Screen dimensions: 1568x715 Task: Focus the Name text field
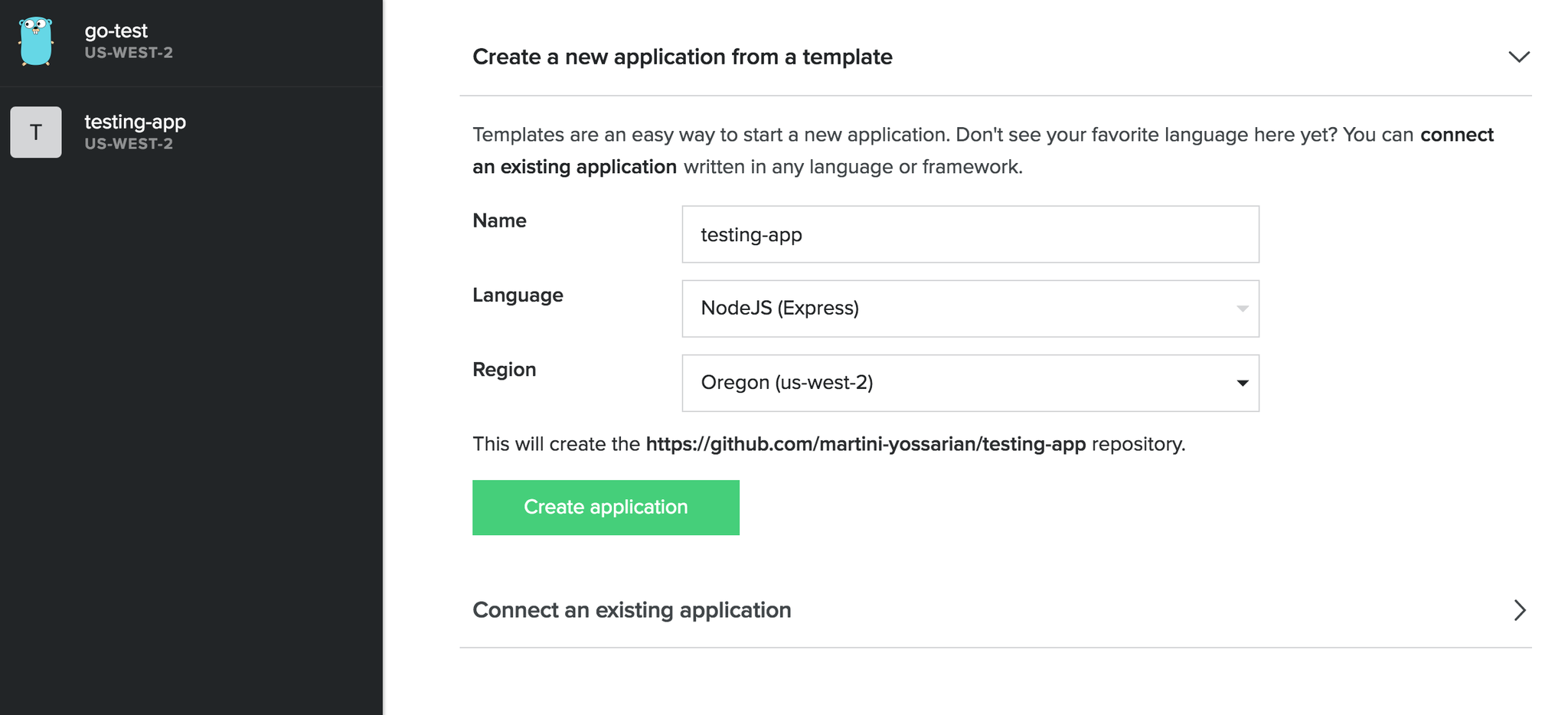pyautogui.click(x=969, y=234)
